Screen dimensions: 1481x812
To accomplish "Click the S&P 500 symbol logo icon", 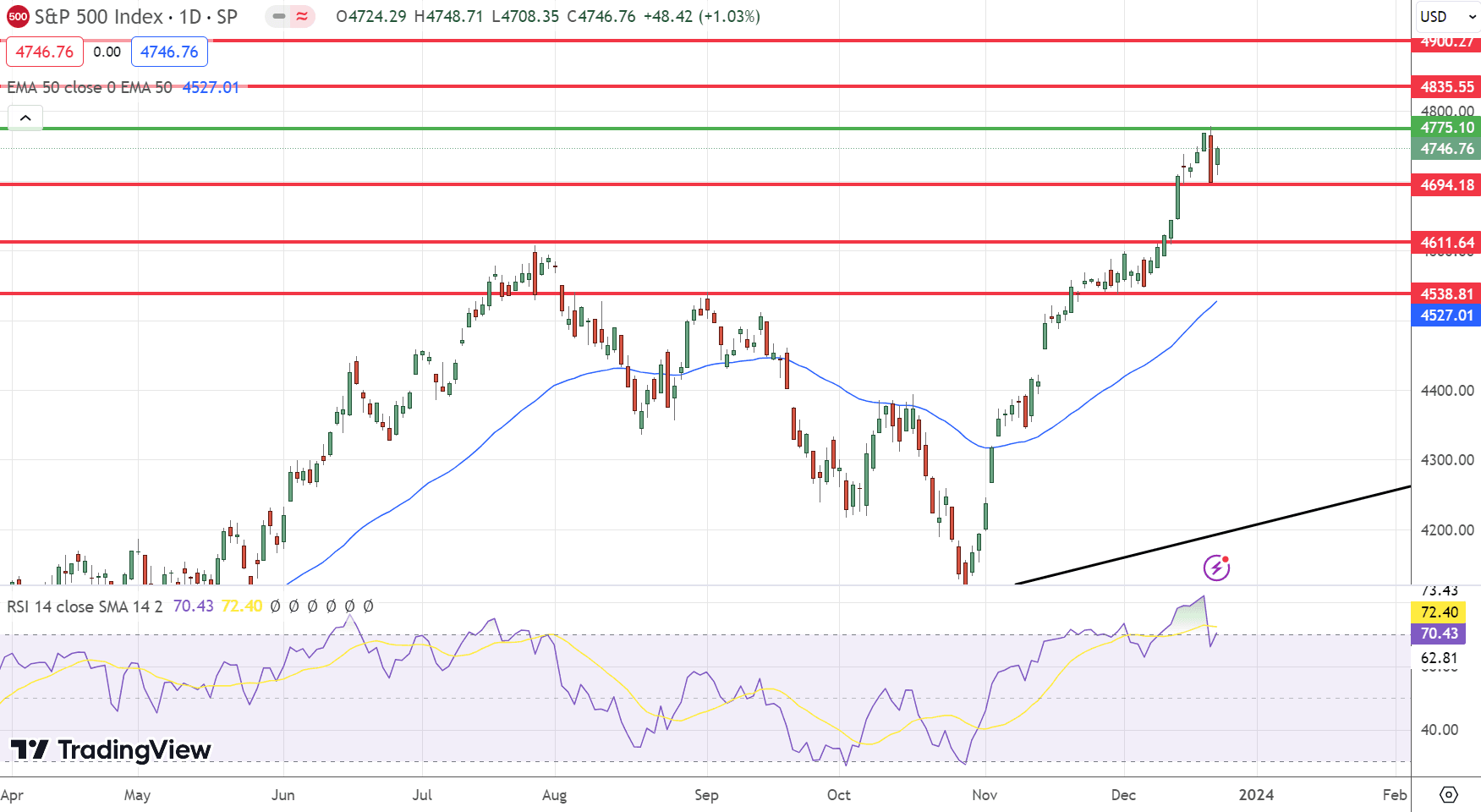I will [18, 16].
